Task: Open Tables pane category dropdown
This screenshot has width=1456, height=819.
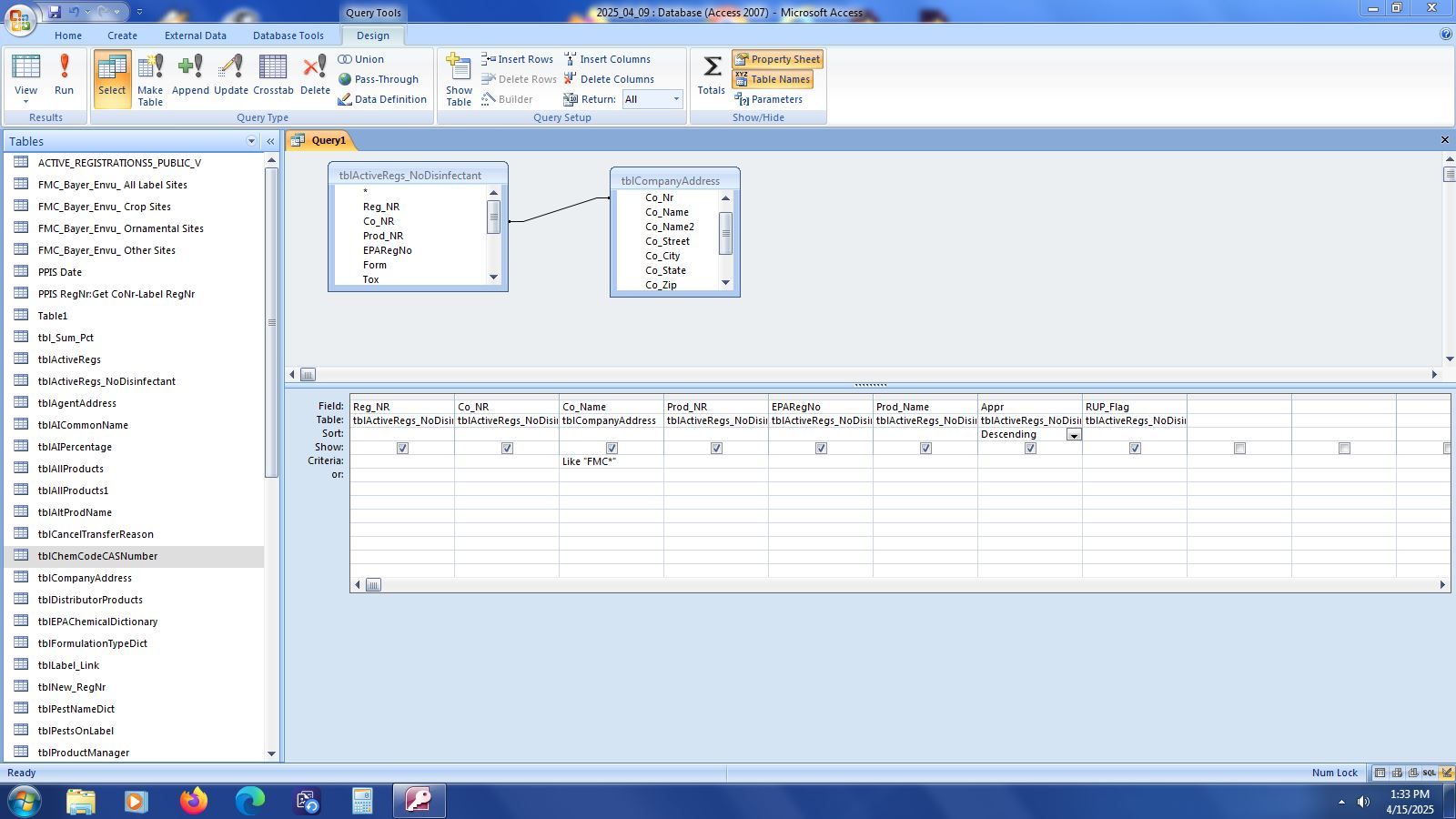Action: point(251,141)
